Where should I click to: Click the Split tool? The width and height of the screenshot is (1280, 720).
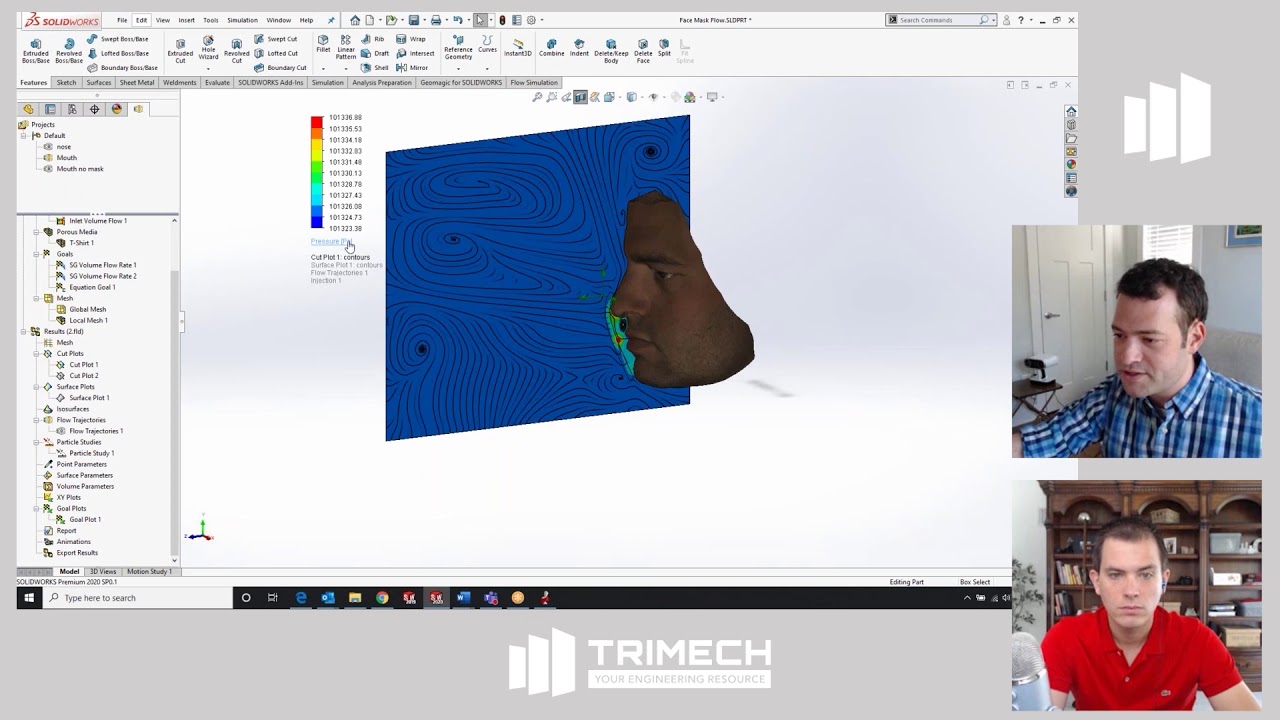(x=664, y=47)
